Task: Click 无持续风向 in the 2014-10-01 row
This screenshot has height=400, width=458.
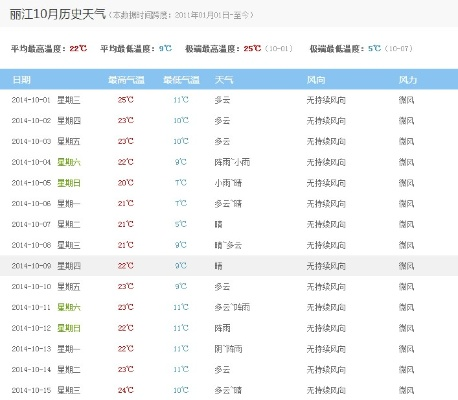Action: [326, 100]
